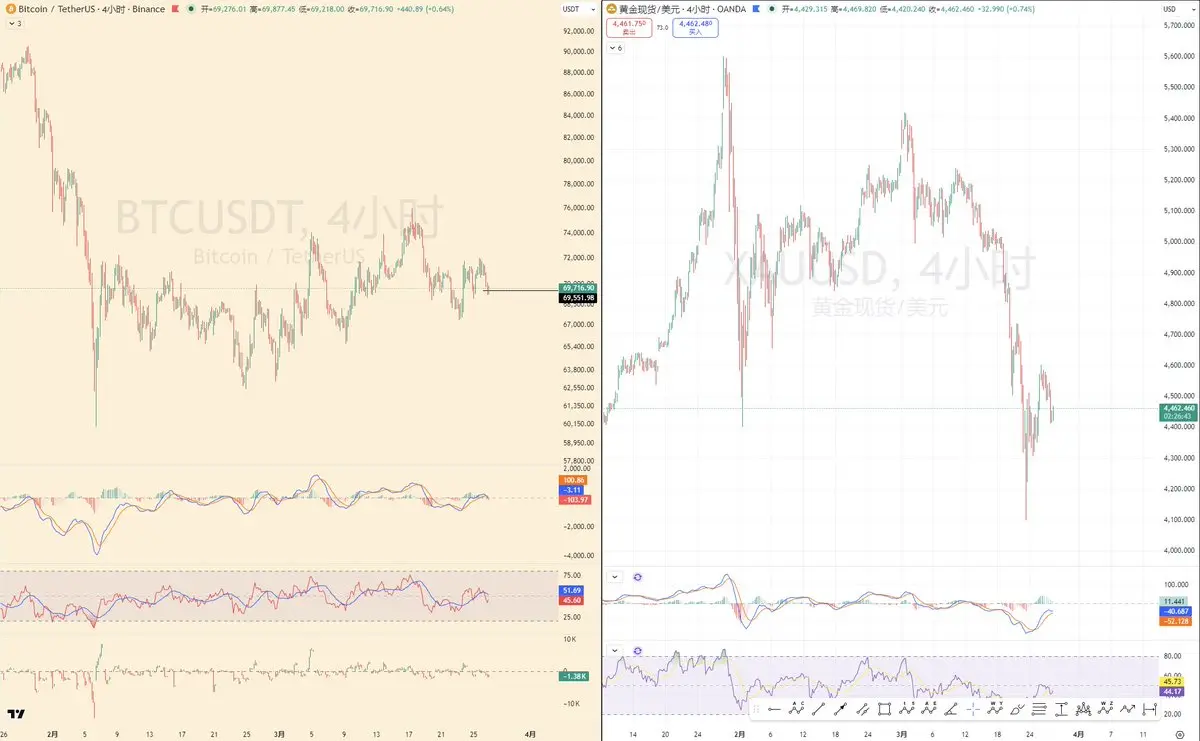
Task: Collapse the gold RSI pane legend
Action: [x=615, y=650]
